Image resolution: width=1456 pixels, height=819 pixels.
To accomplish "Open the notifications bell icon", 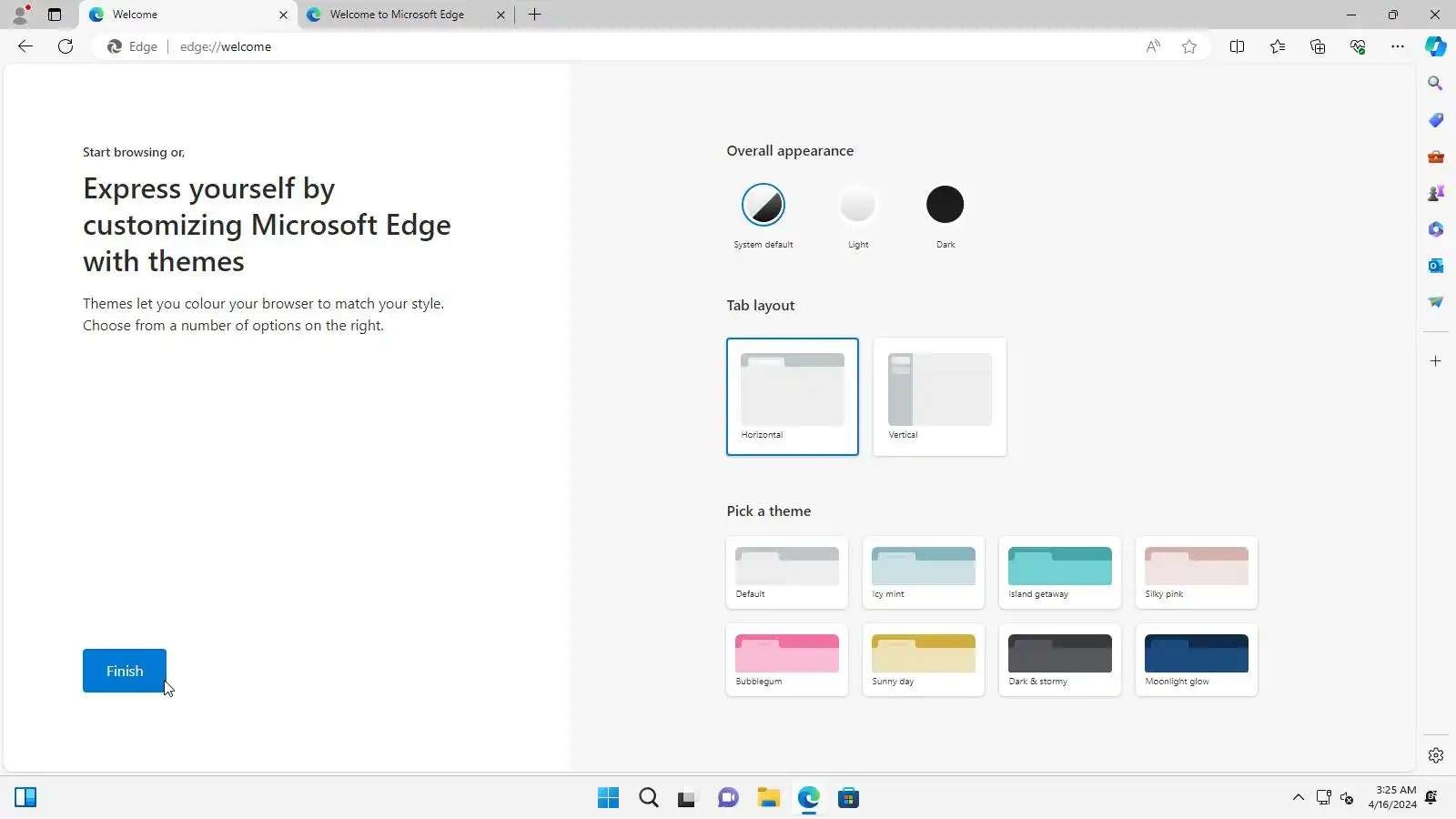I will coord(1431,798).
